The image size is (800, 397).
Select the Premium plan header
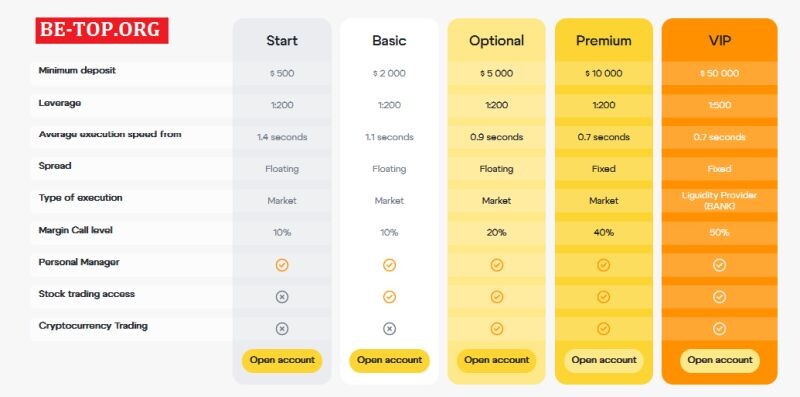(604, 41)
